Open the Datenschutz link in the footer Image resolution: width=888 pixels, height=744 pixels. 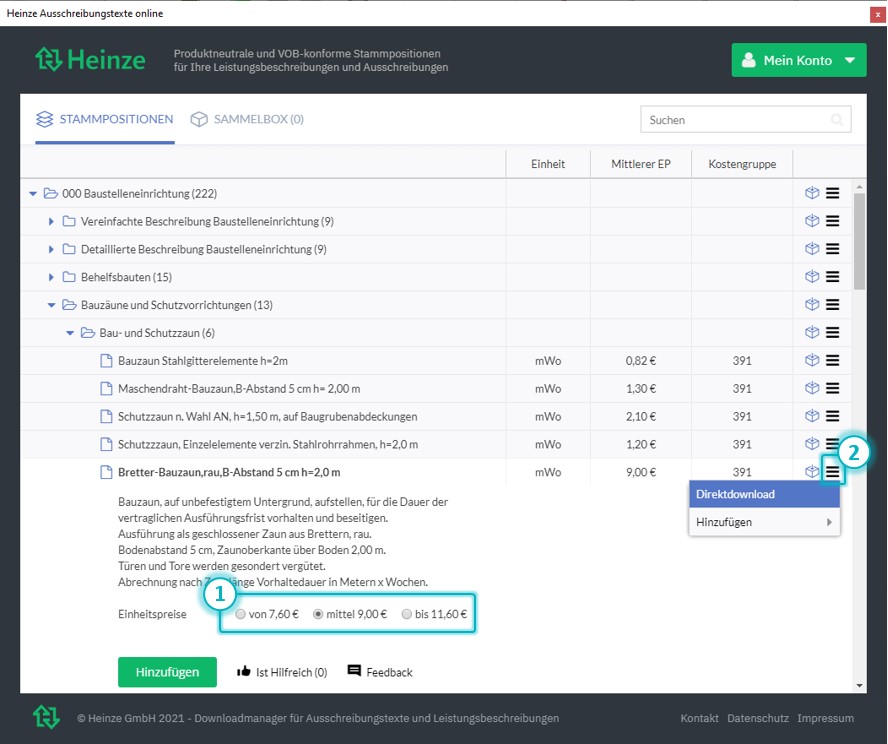click(758, 718)
